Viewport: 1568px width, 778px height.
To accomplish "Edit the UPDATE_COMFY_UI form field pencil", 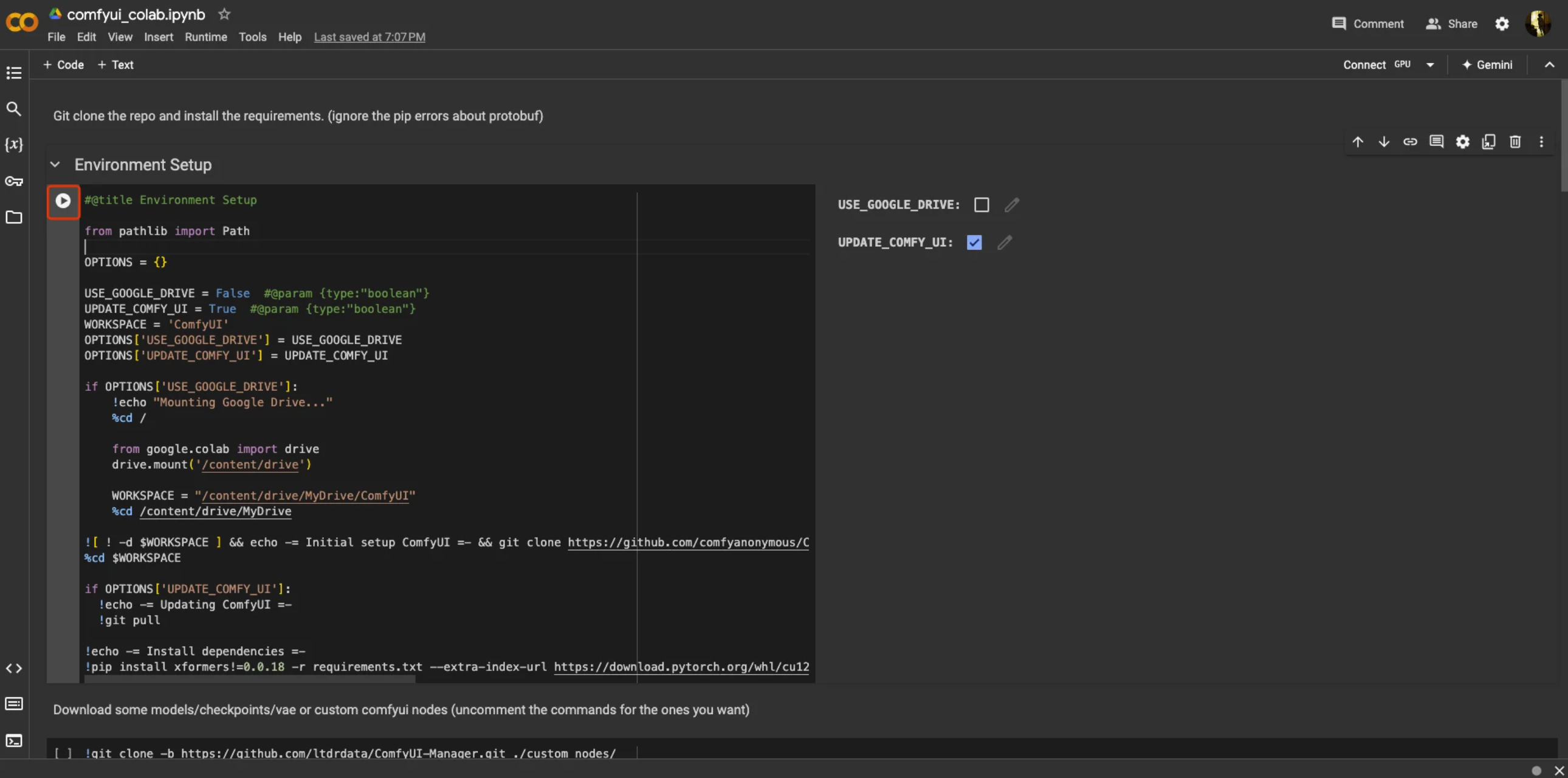I will [x=1005, y=243].
